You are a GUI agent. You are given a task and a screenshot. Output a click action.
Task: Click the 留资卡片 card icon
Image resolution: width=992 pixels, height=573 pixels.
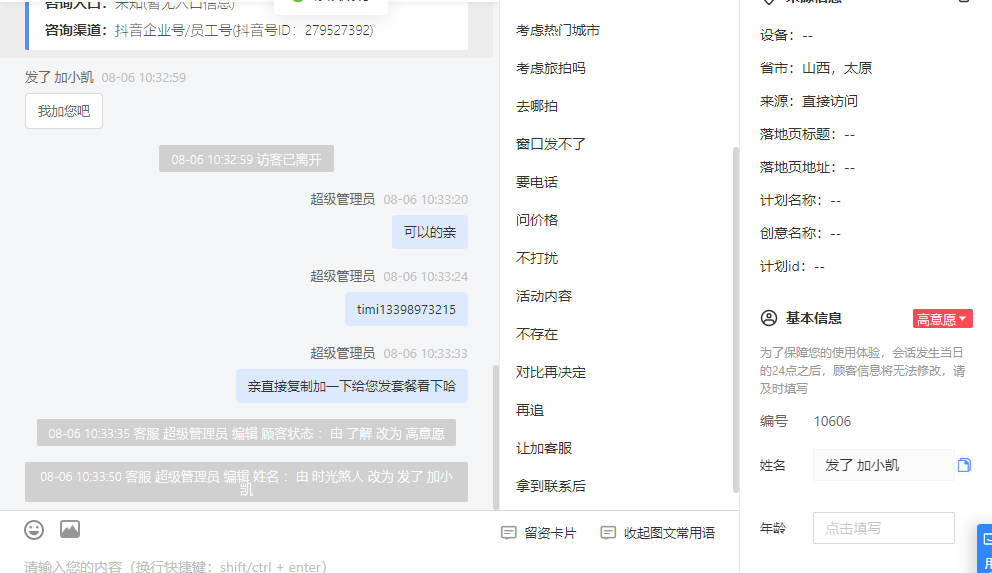[509, 533]
